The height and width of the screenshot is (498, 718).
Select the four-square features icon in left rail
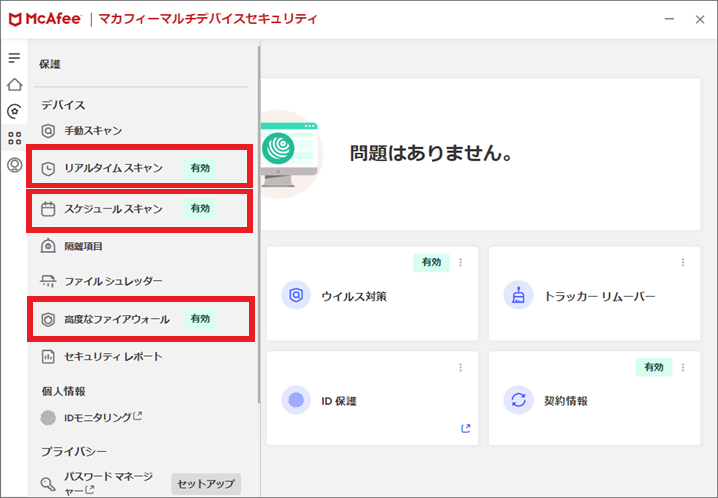pyautogui.click(x=15, y=138)
